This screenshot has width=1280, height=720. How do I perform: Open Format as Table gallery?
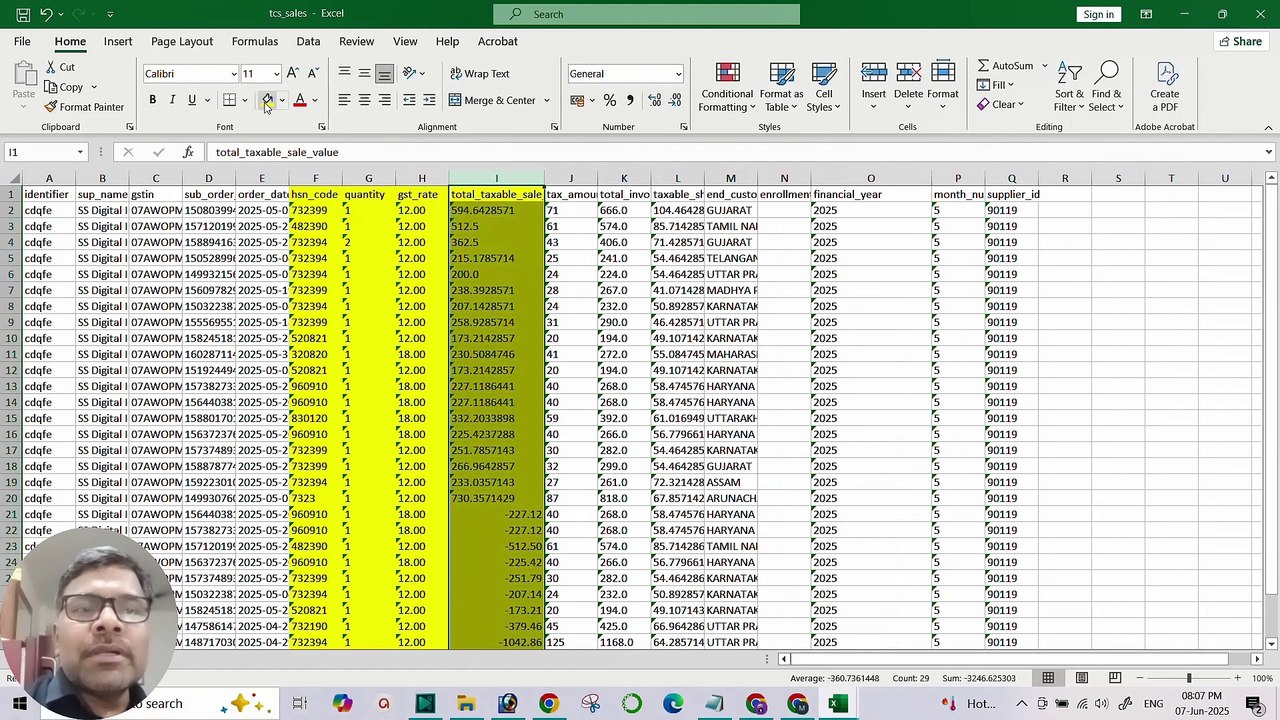coord(781,88)
